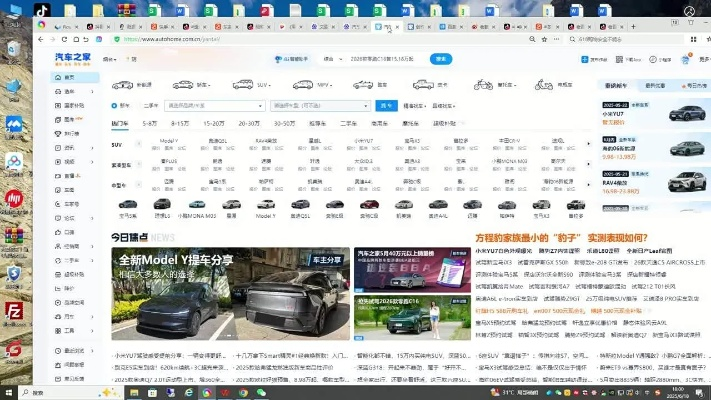
Task: Select the SUV body type icon
Action: [x=245, y=85]
